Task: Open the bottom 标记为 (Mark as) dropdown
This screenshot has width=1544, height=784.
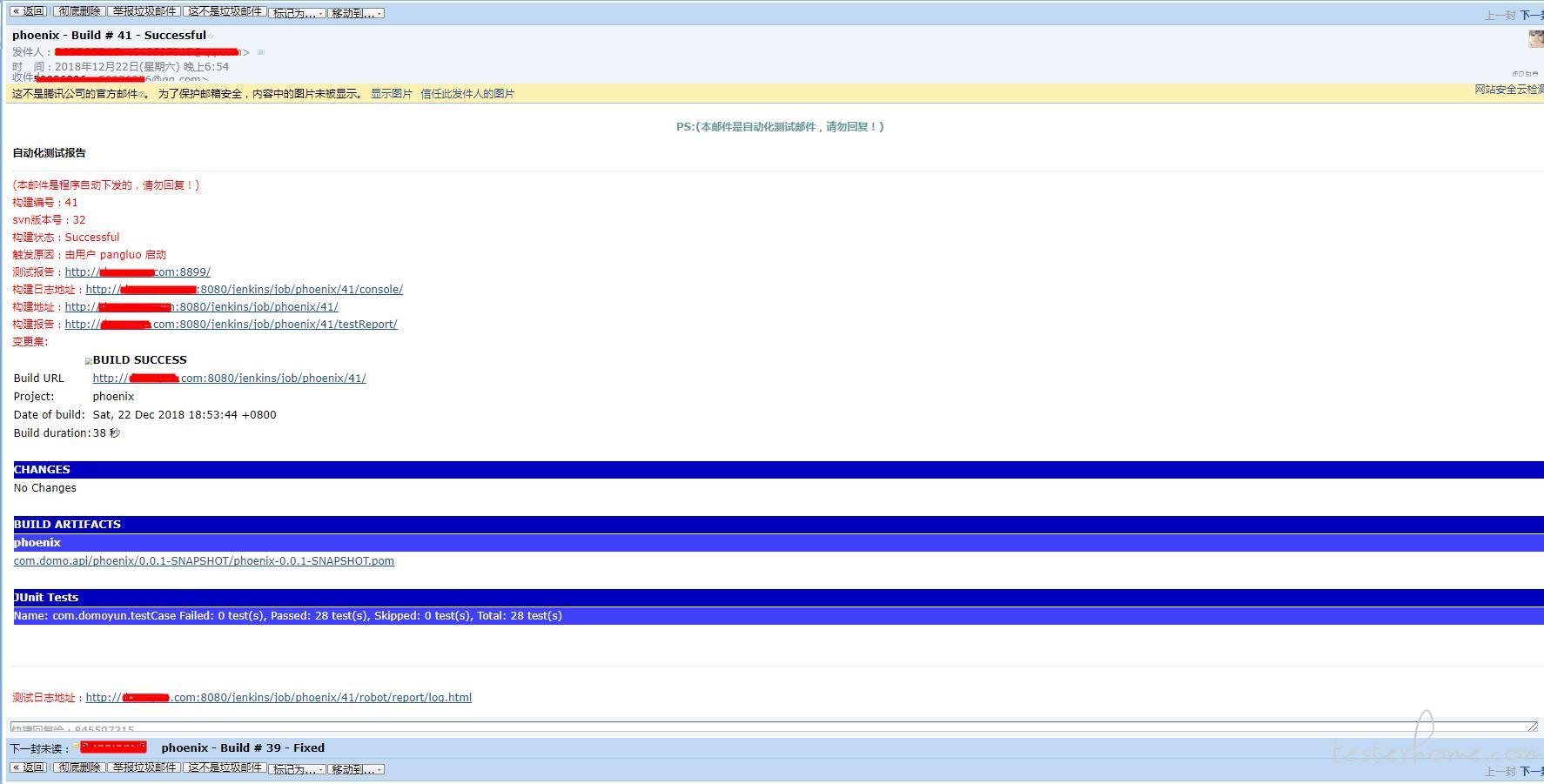Action: pyautogui.click(x=298, y=769)
